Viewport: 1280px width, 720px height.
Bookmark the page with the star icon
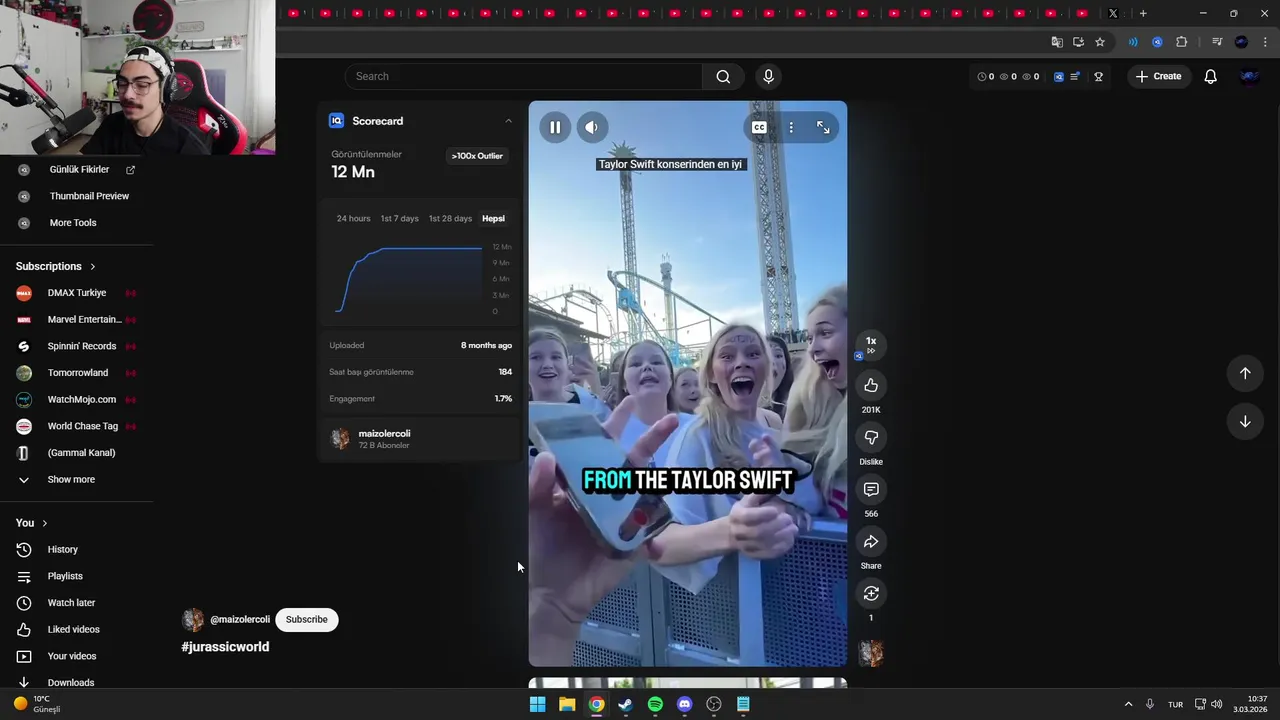pos(1100,42)
